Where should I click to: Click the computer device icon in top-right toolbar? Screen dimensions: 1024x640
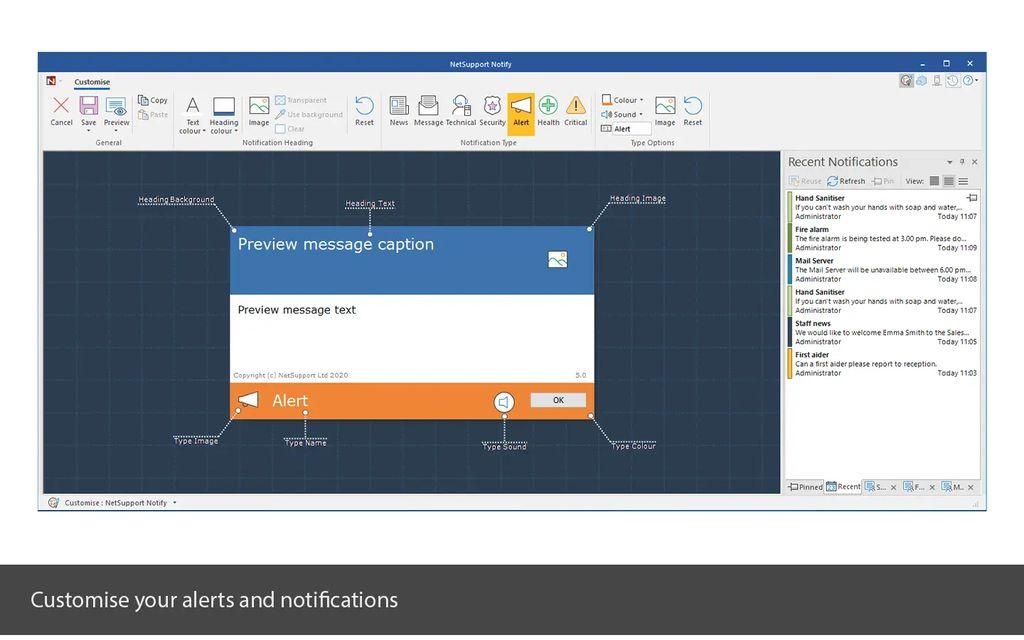(937, 80)
